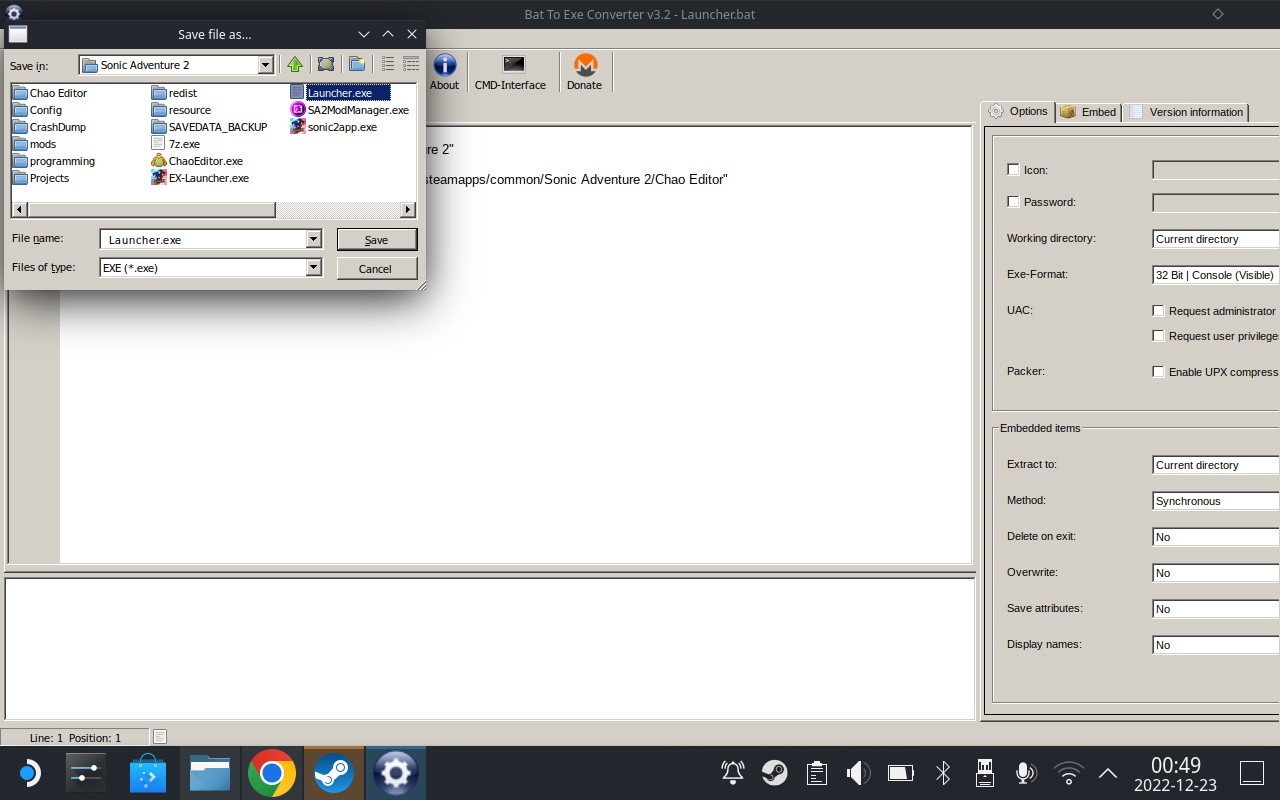This screenshot has height=800, width=1280.
Task: Open the Files of type dropdown
Action: point(314,267)
